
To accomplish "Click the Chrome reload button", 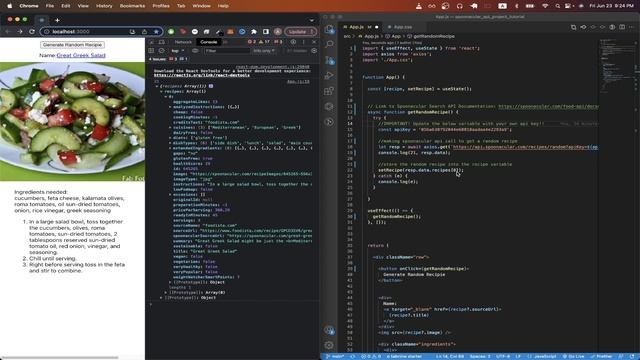I will click(x=31, y=31).
